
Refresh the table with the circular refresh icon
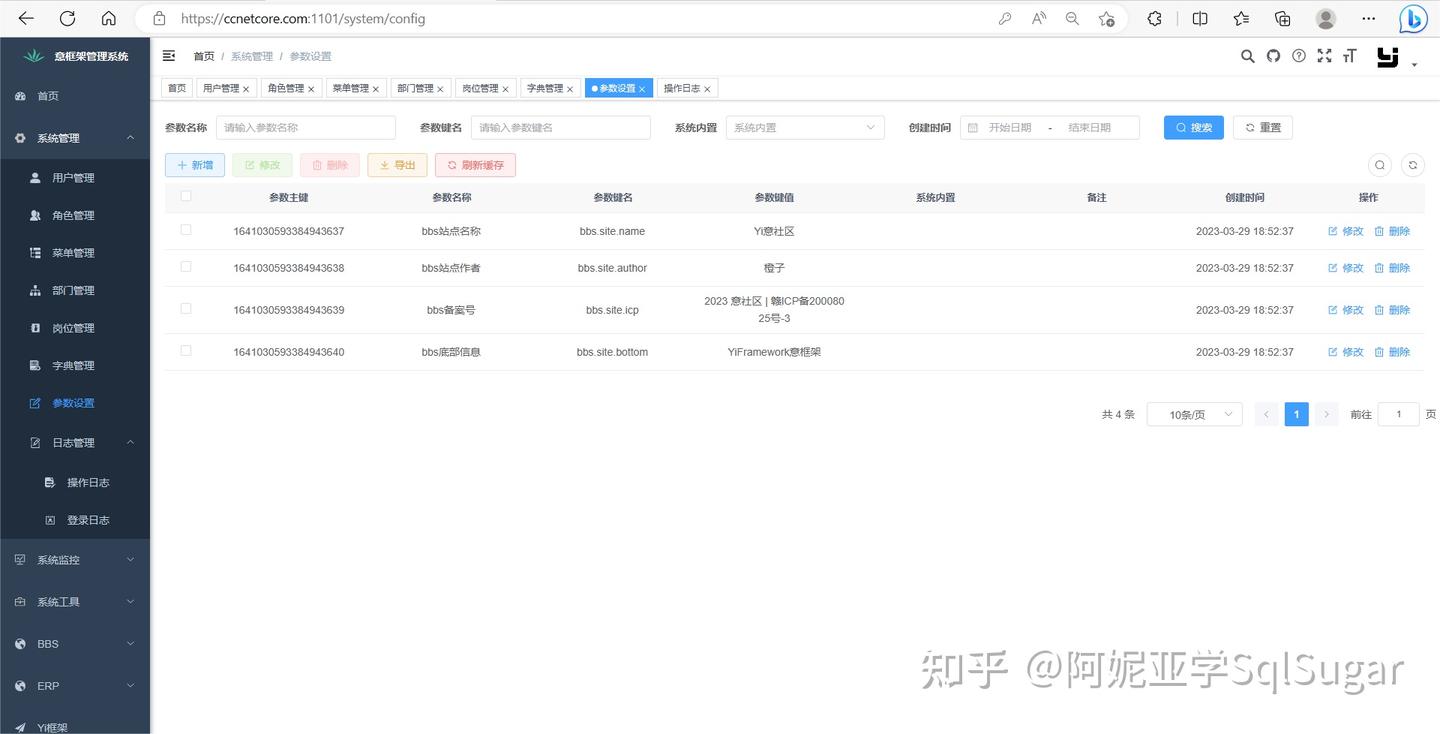click(1413, 165)
